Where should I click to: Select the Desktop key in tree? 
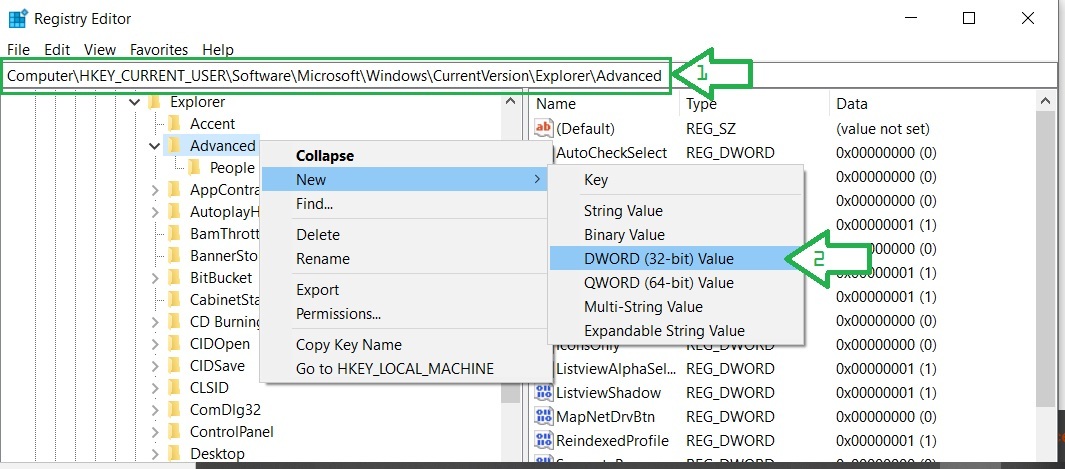click(217, 453)
